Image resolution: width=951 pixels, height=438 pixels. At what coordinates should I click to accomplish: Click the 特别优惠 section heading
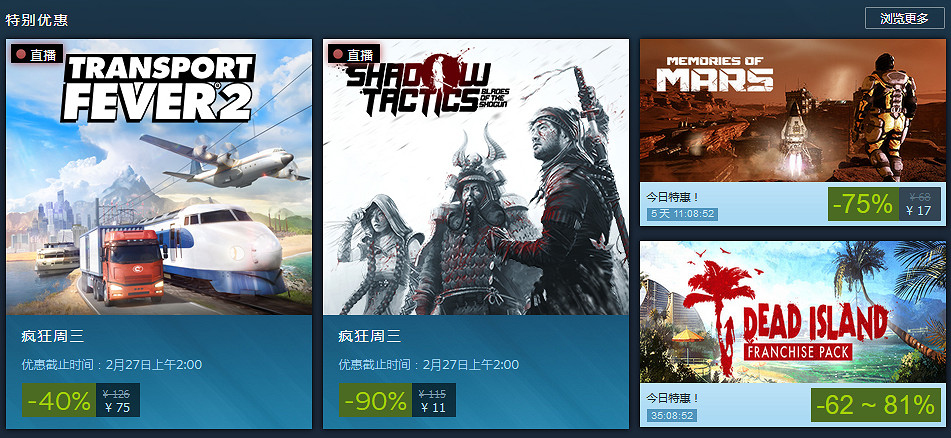(x=37, y=19)
